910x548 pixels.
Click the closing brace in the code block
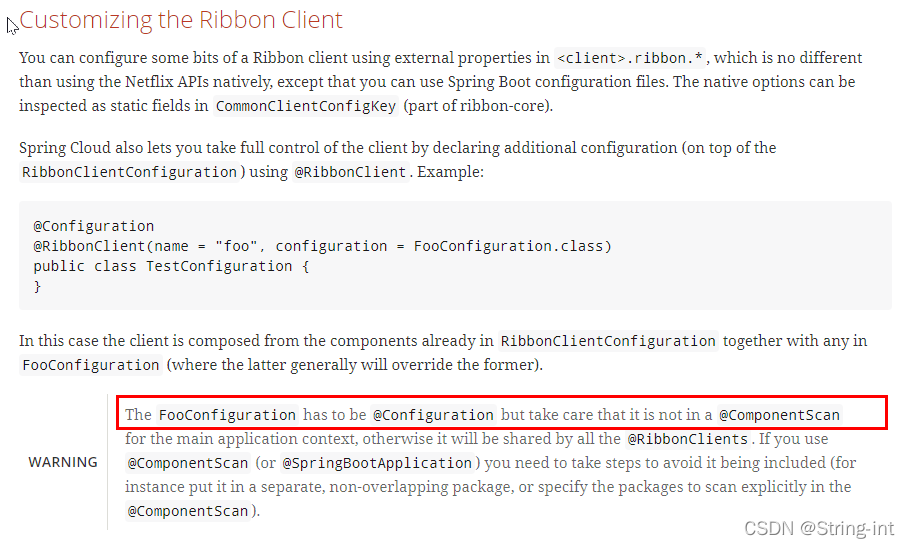click(x=38, y=286)
